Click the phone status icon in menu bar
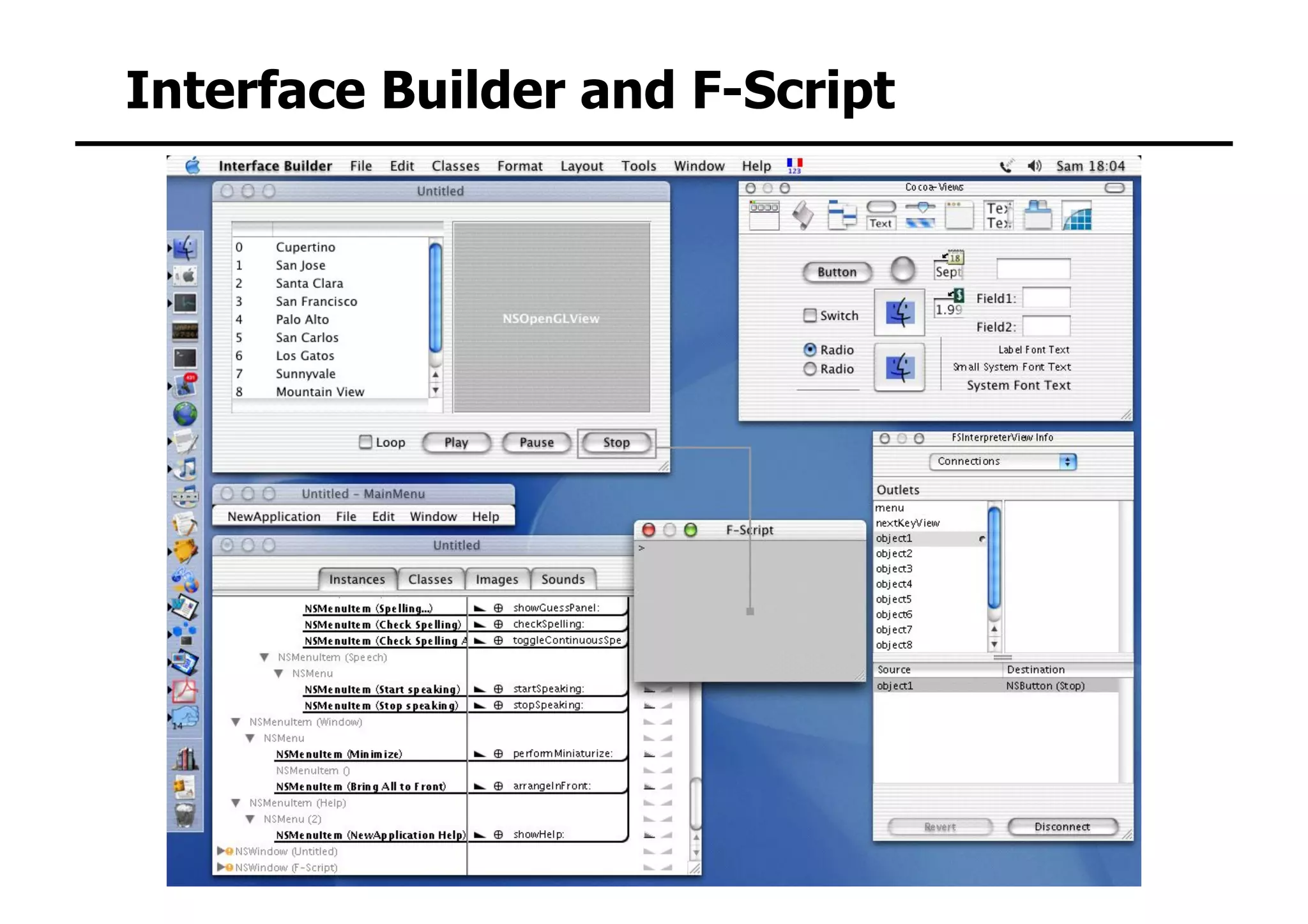1308x924 pixels. pyautogui.click(x=1006, y=167)
